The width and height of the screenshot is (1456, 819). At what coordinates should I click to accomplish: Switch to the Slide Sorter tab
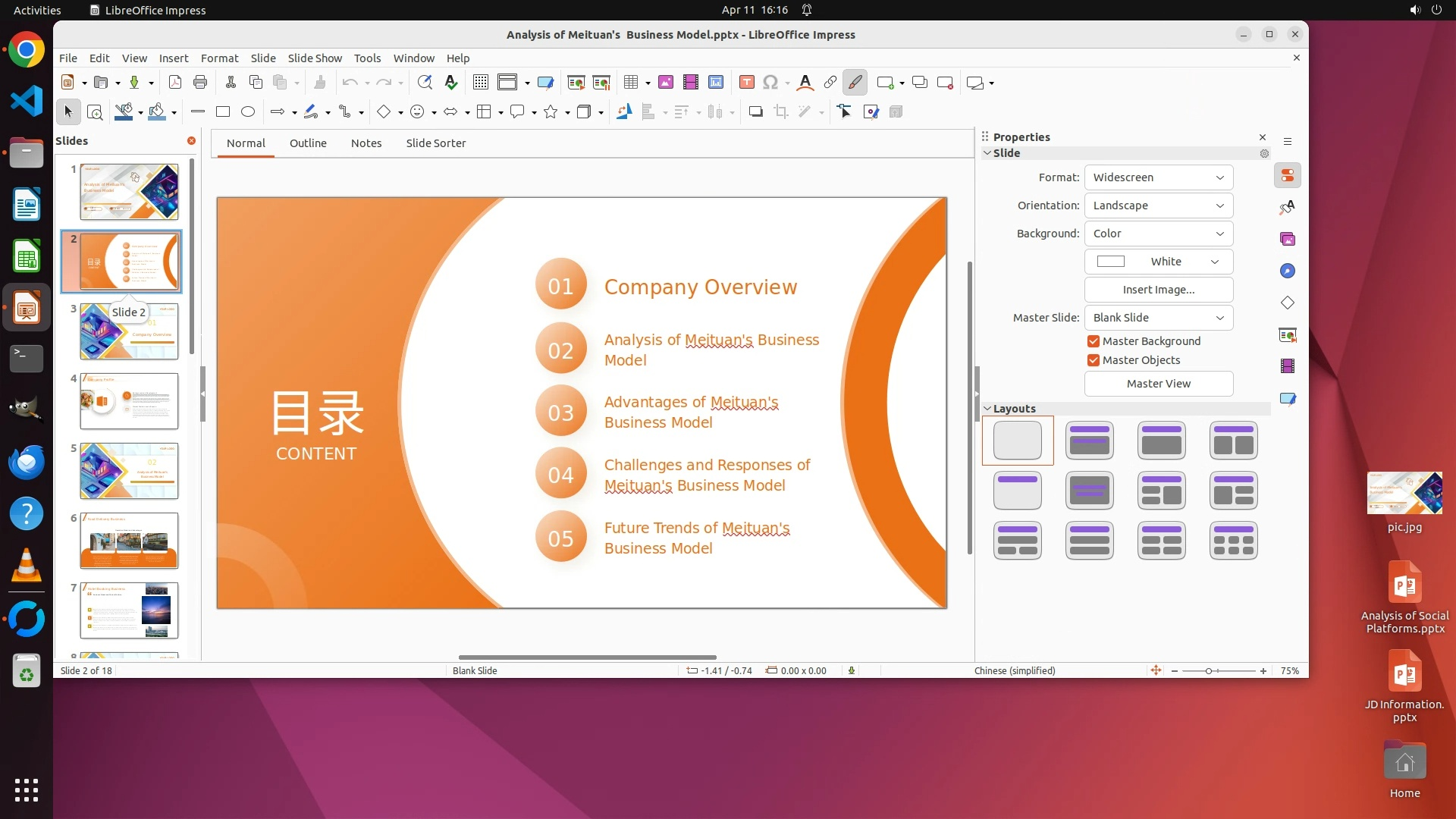(435, 143)
